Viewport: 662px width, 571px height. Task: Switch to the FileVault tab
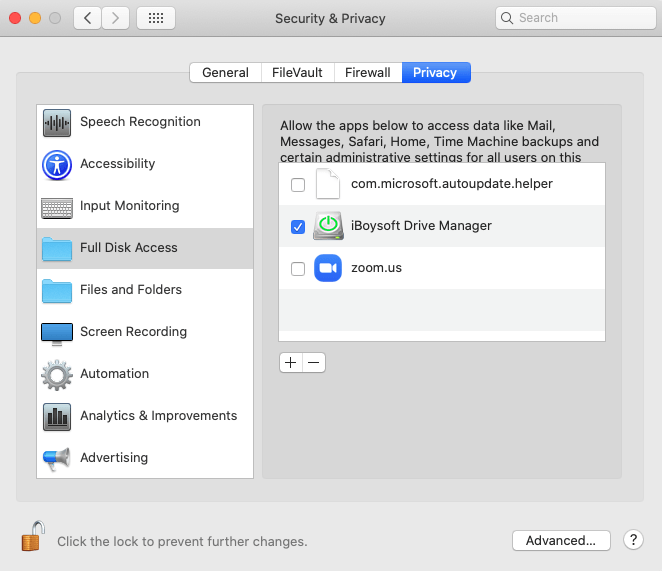(x=297, y=73)
